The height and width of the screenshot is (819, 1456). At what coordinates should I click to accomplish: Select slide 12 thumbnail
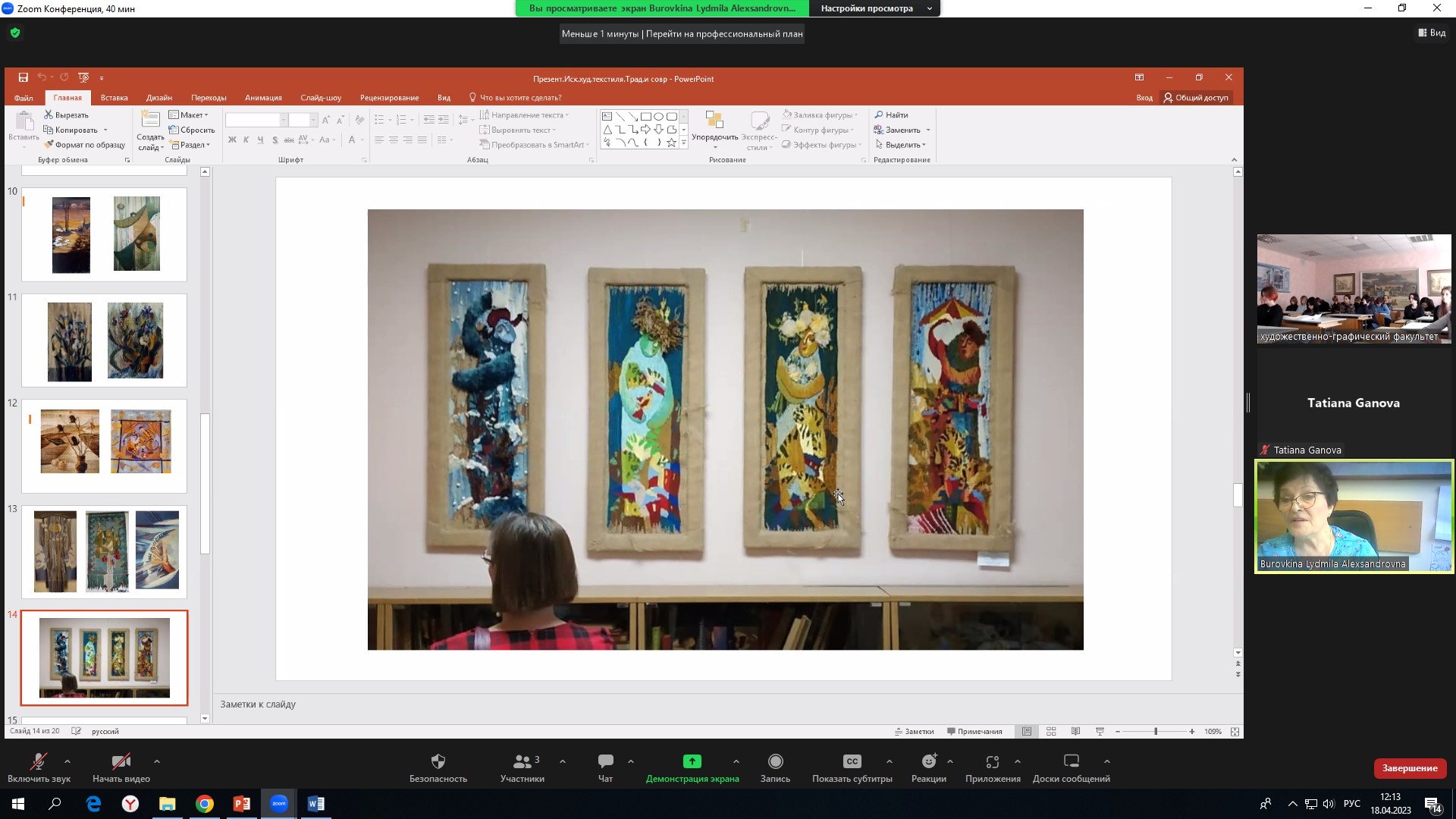[104, 446]
